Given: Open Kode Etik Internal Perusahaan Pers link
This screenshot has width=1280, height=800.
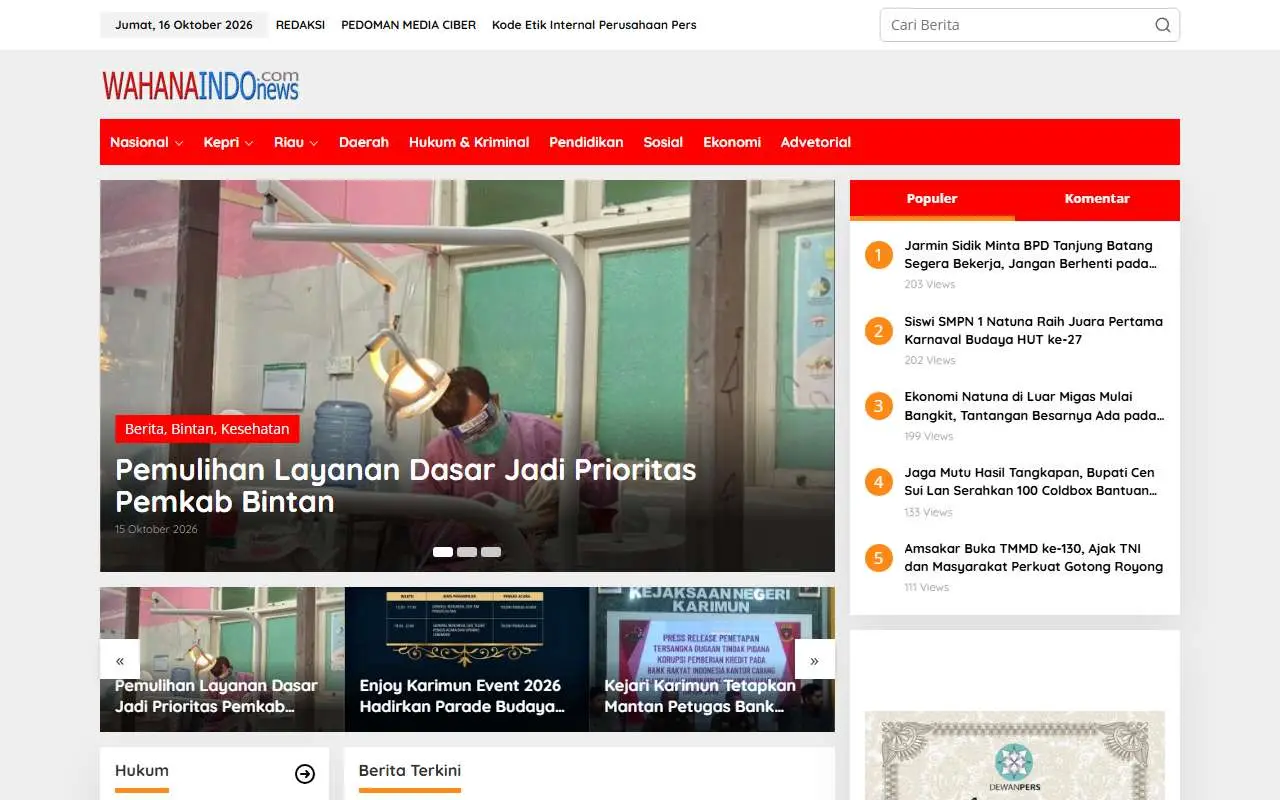Looking at the screenshot, I should 594,25.
